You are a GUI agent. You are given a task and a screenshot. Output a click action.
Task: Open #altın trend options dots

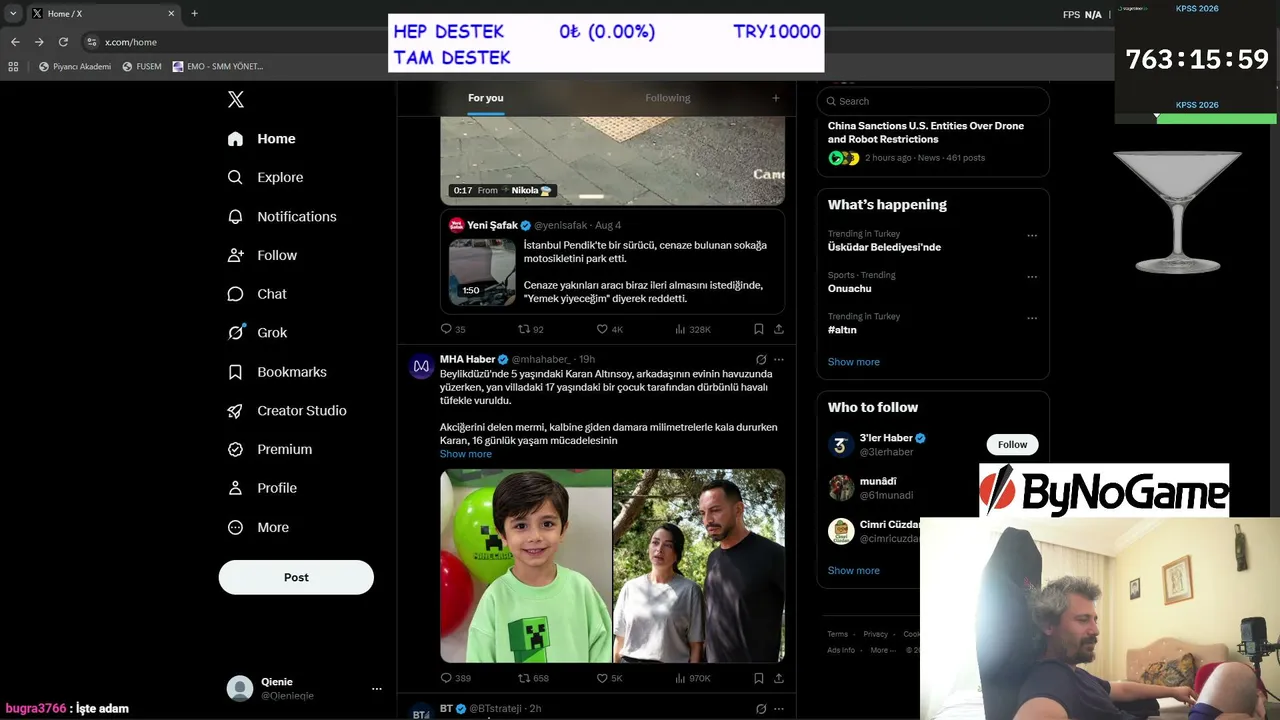(1032, 318)
